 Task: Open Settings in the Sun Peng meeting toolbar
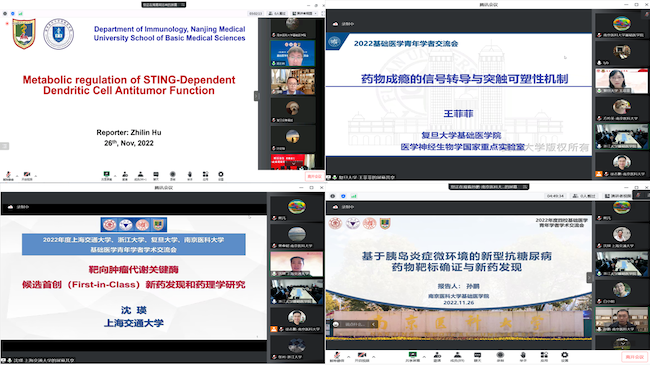click(x=564, y=356)
